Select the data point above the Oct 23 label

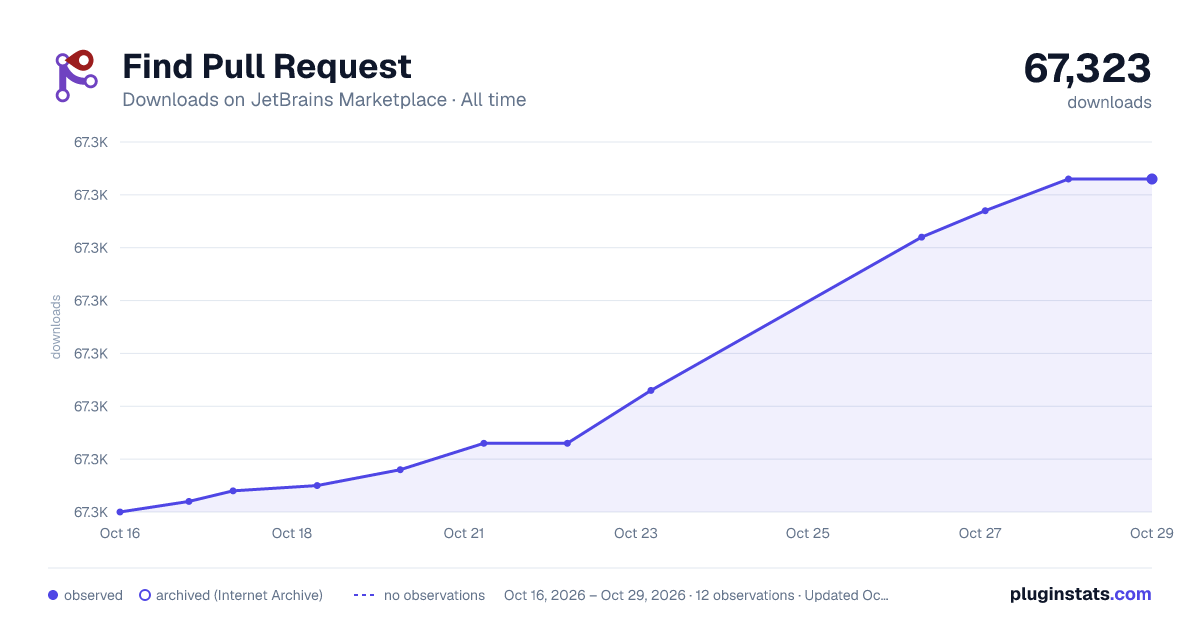pyautogui.click(x=651, y=390)
